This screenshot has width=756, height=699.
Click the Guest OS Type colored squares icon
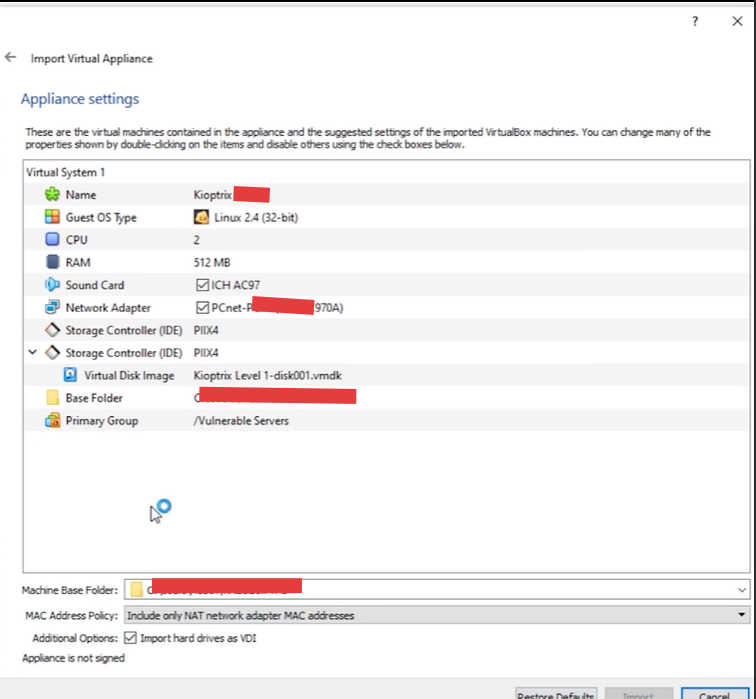52,217
